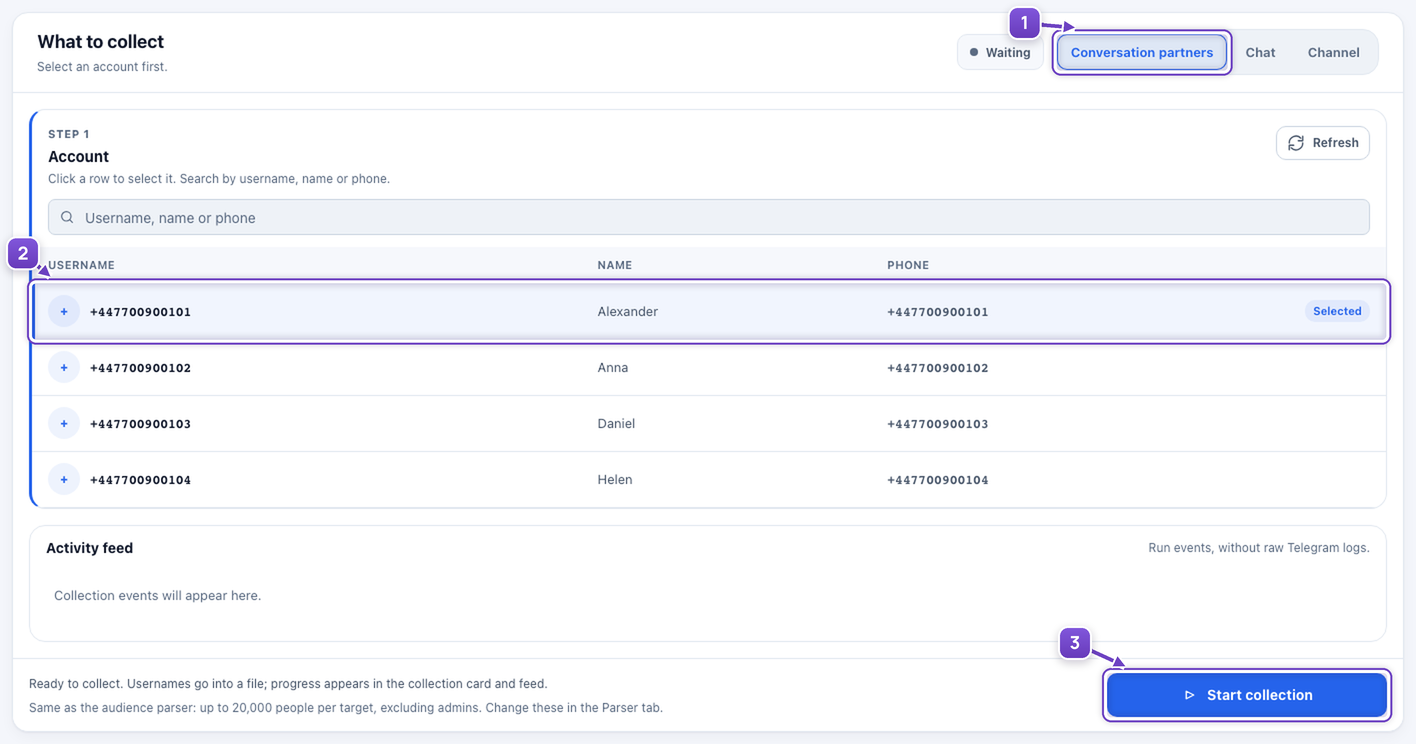Click the "Ready to collect" status line
Viewport: 1416px width, 744px height.
click(288, 684)
